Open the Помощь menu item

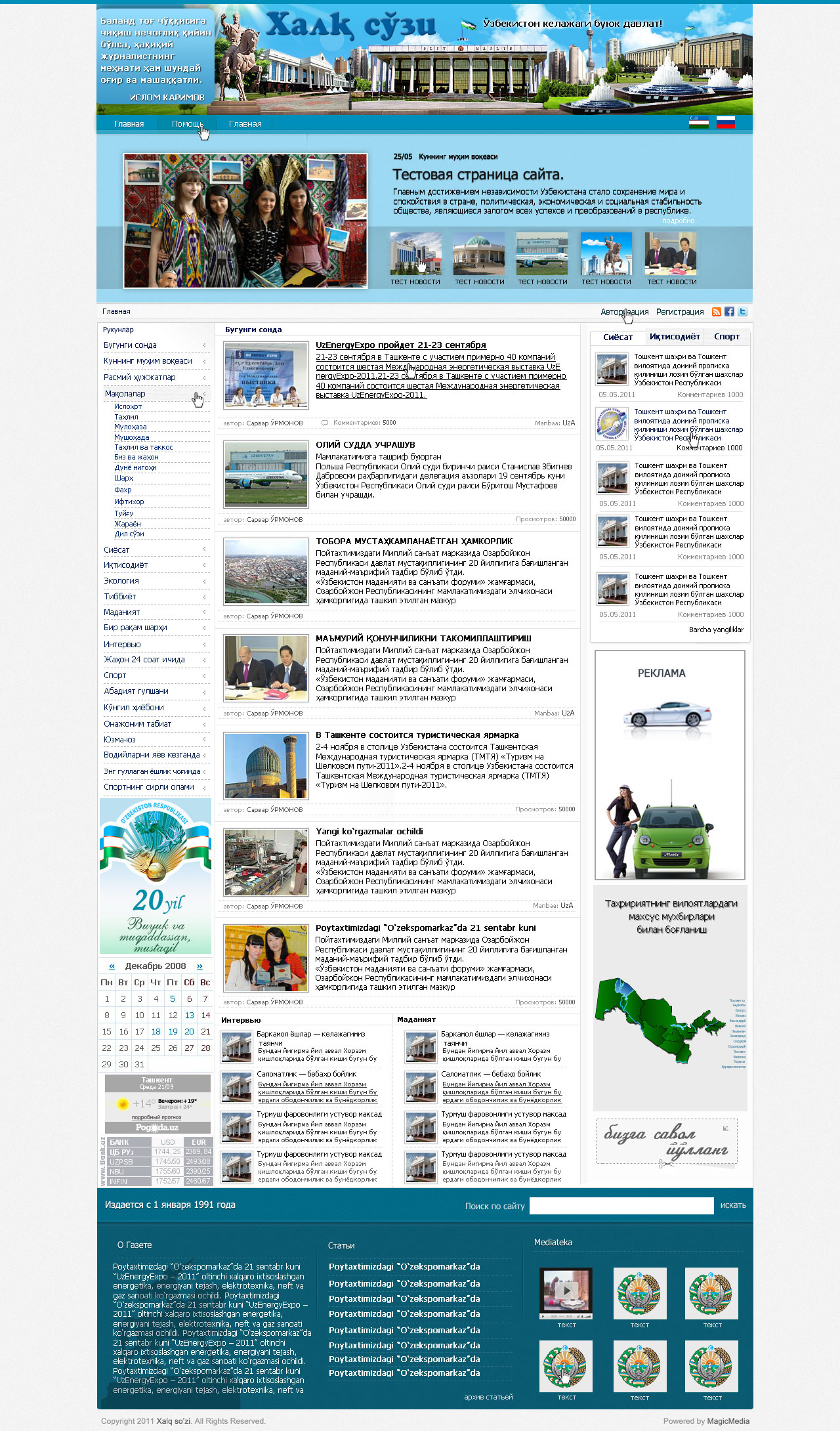point(188,123)
